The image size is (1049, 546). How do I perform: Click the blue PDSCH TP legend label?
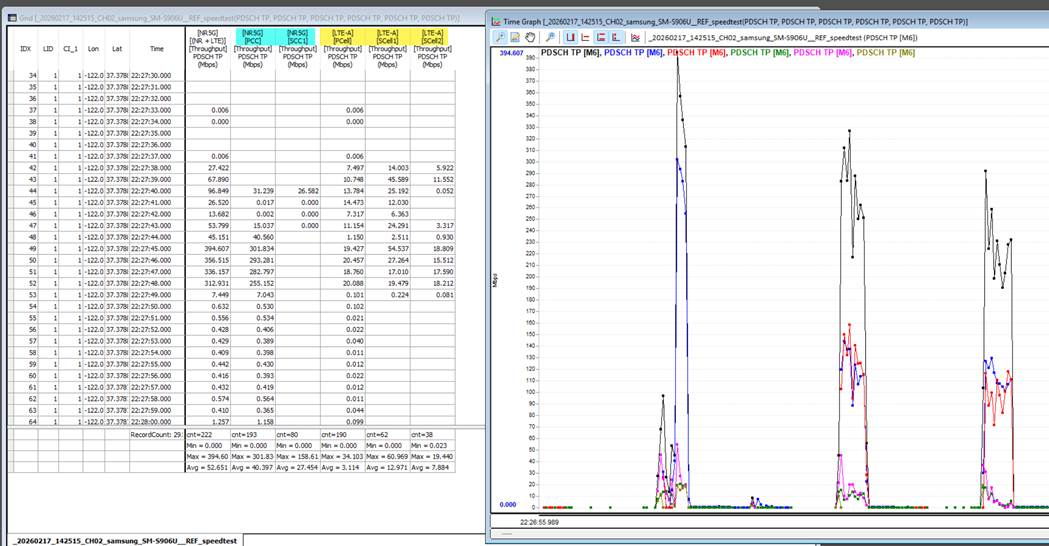point(634,52)
